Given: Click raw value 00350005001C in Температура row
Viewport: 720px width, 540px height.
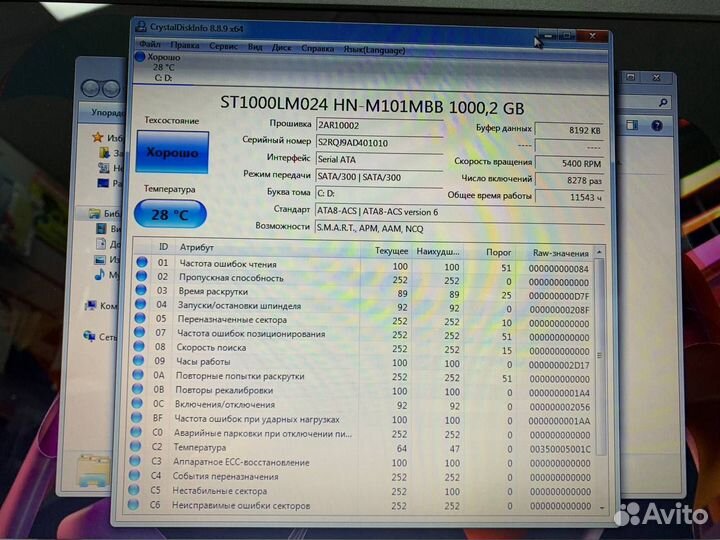Looking at the screenshot, I should tap(560, 449).
